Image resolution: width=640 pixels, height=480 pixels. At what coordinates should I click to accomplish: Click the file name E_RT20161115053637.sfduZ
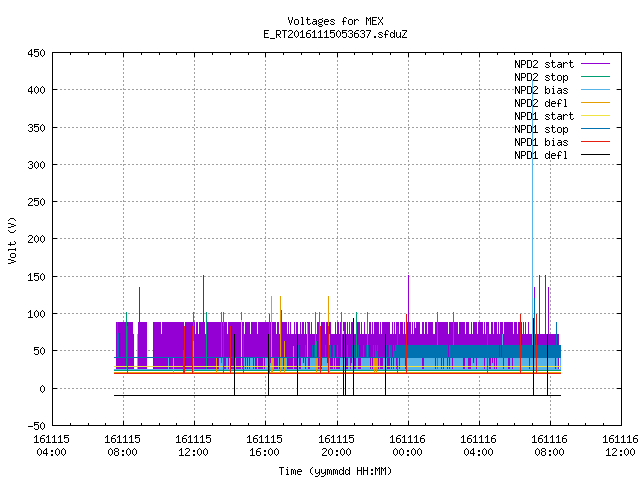pos(335,34)
